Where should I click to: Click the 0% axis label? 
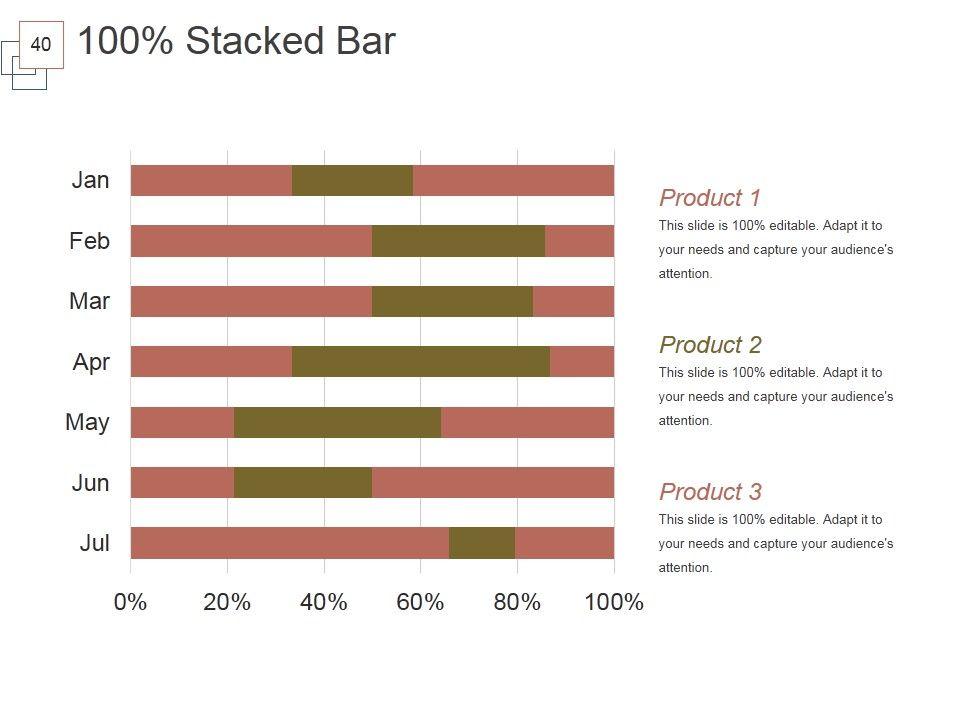[130, 602]
